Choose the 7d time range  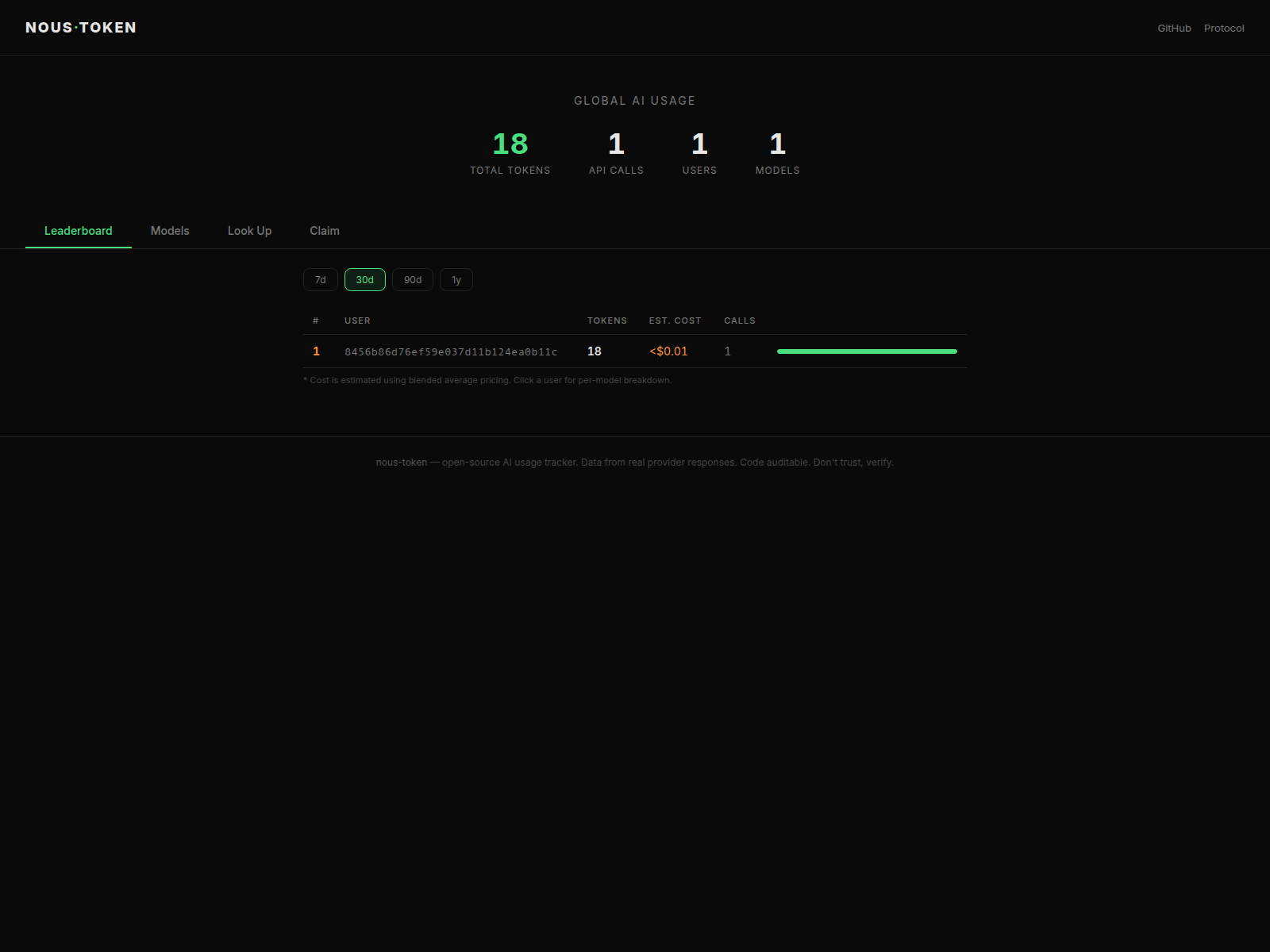pos(321,279)
